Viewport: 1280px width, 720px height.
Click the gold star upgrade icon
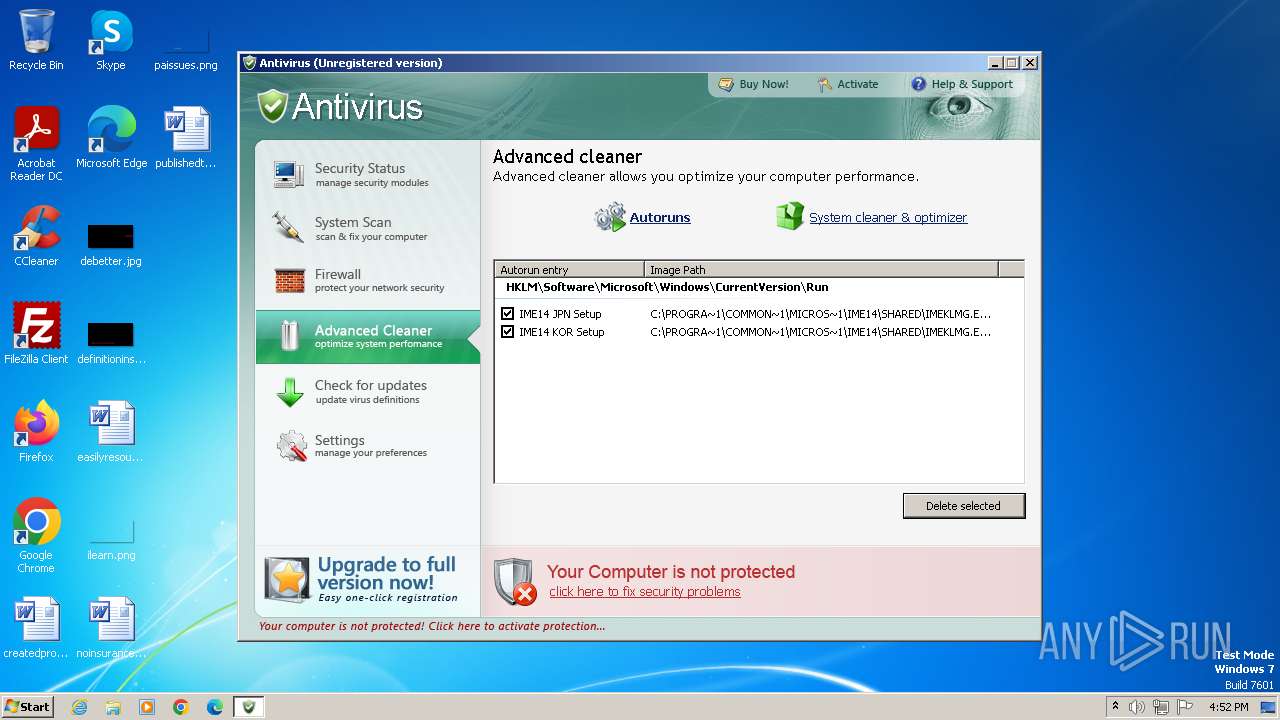287,580
